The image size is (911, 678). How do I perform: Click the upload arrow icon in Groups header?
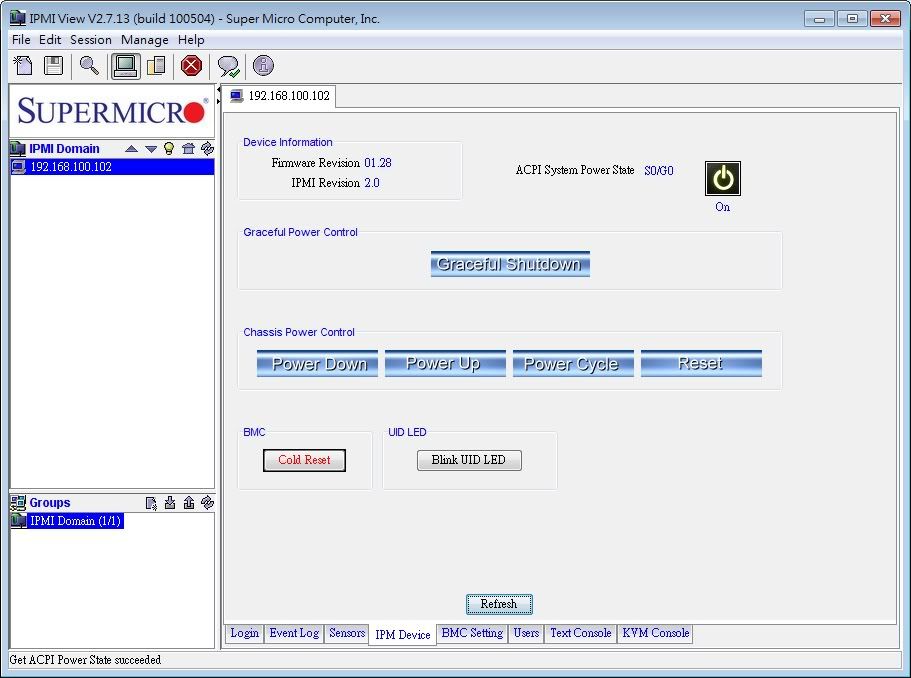click(189, 503)
